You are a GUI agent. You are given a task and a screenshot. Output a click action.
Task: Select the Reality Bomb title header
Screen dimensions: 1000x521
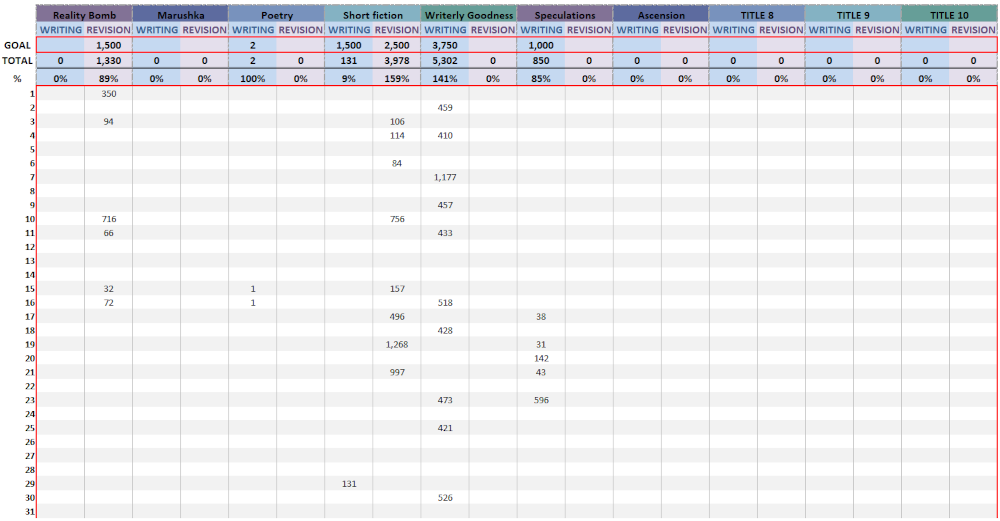[84, 15]
